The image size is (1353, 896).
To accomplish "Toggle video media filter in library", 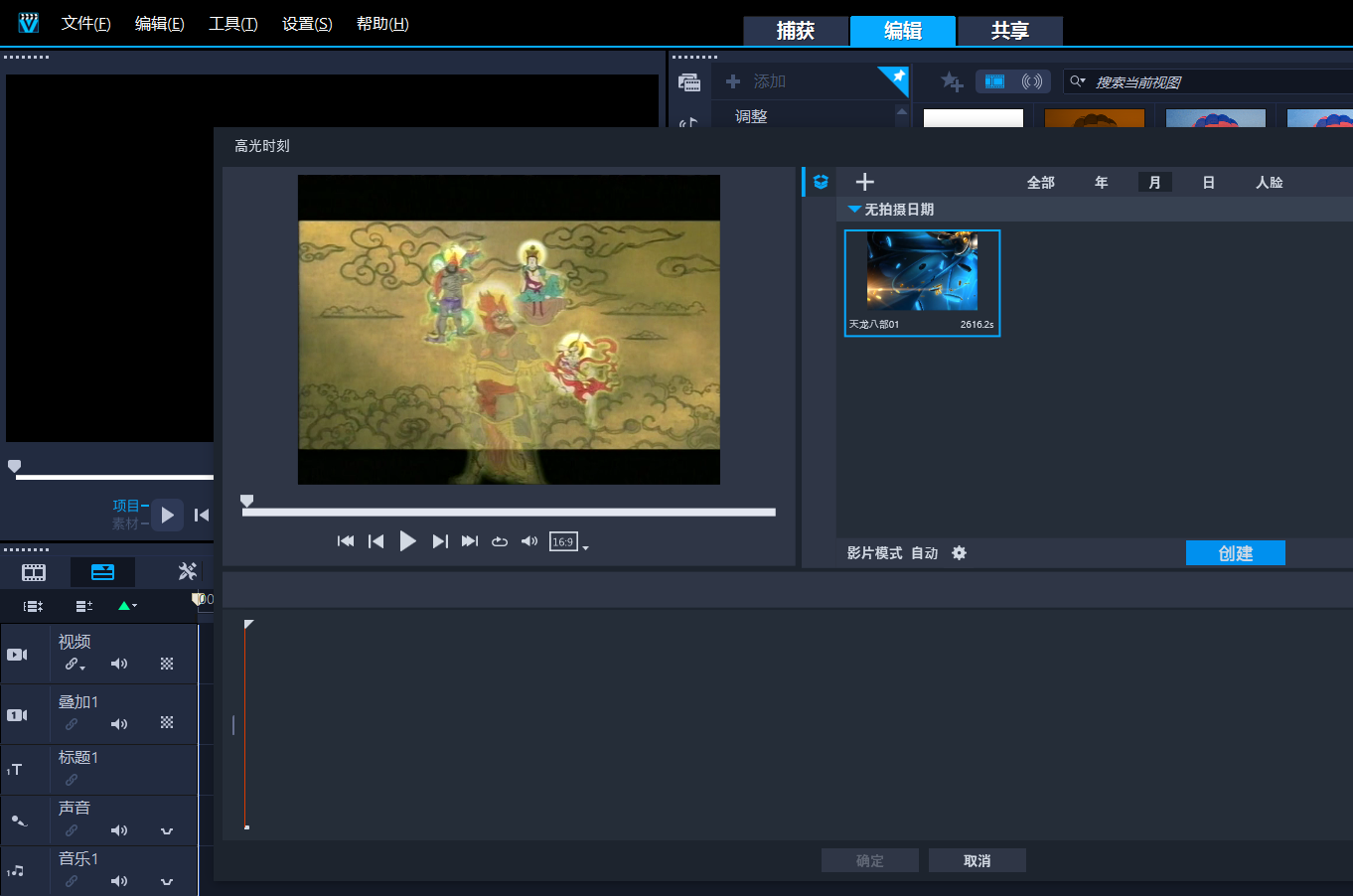I will [994, 81].
